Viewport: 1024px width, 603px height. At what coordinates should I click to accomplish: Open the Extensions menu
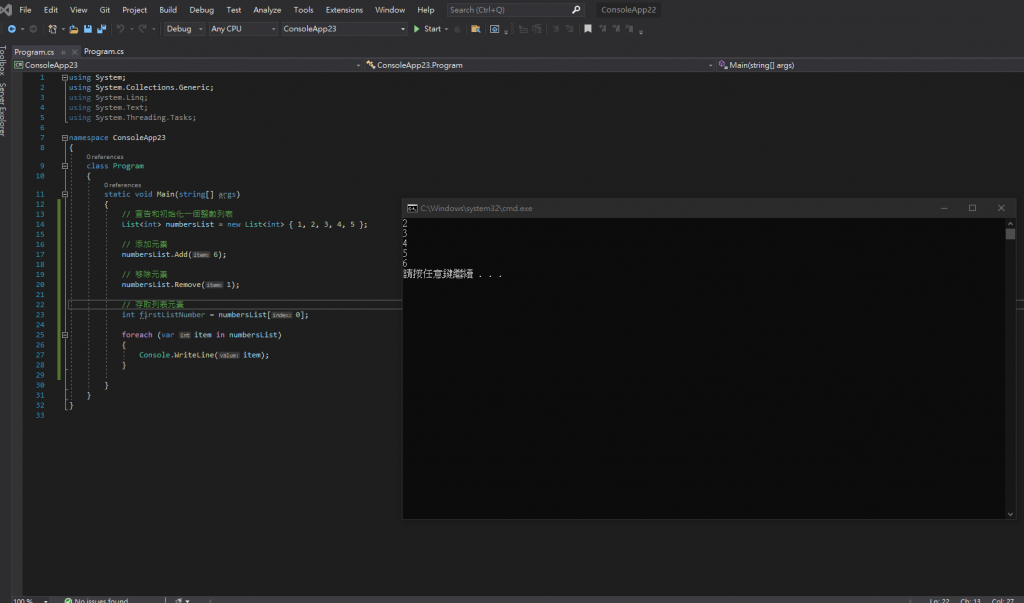(344, 9)
